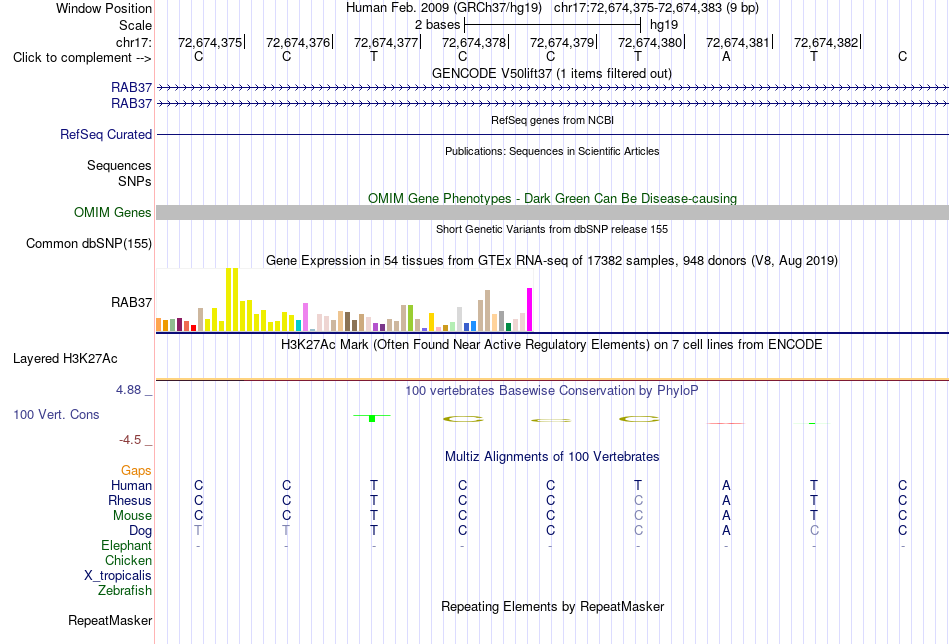The image size is (950, 644).
Task: Select the Dog species row label
Action: (x=140, y=531)
